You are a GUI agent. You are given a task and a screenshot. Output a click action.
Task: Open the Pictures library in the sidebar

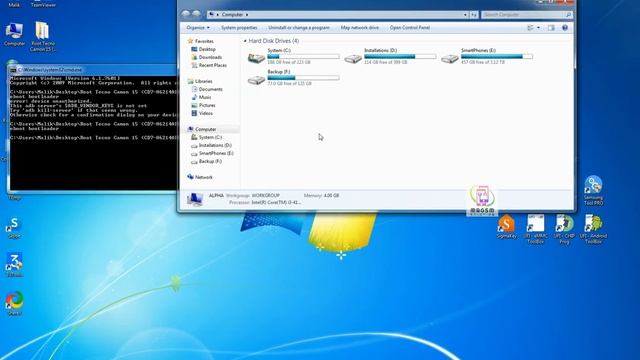tap(207, 105)
